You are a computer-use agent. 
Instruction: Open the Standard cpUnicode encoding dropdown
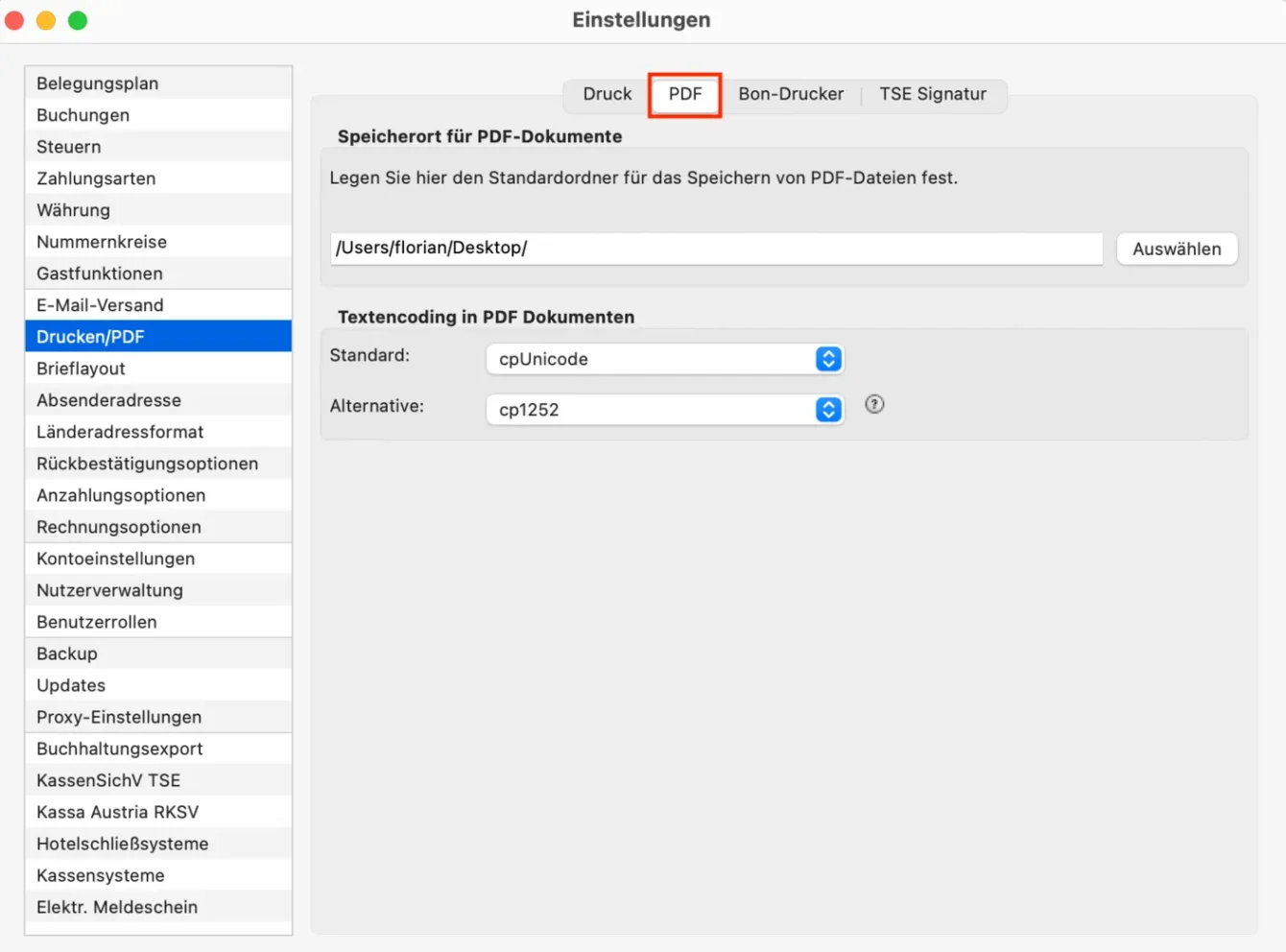[x=665, y=359]
